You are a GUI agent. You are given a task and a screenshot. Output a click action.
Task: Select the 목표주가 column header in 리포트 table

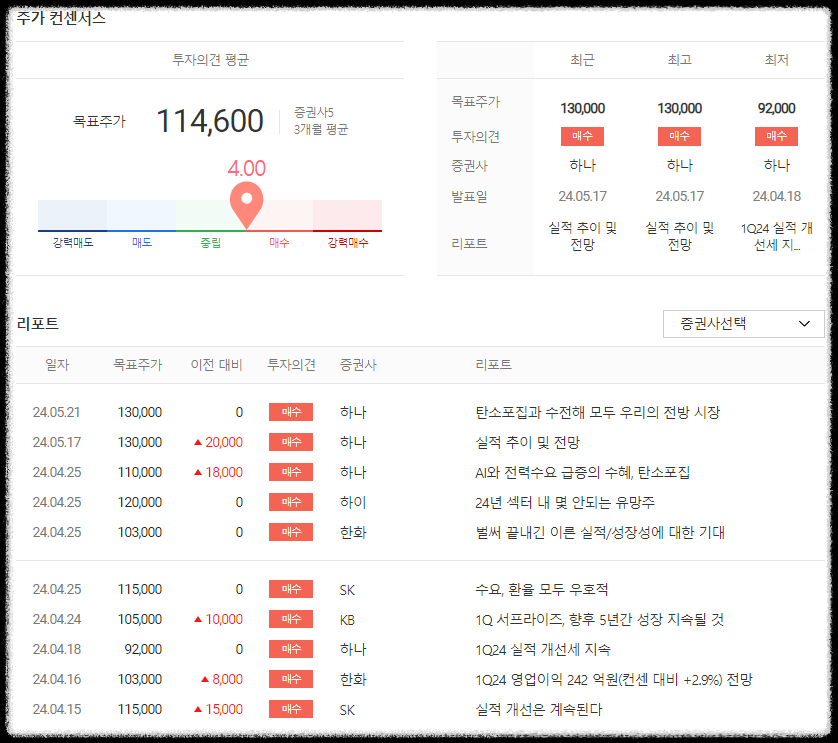pos(137,365)
